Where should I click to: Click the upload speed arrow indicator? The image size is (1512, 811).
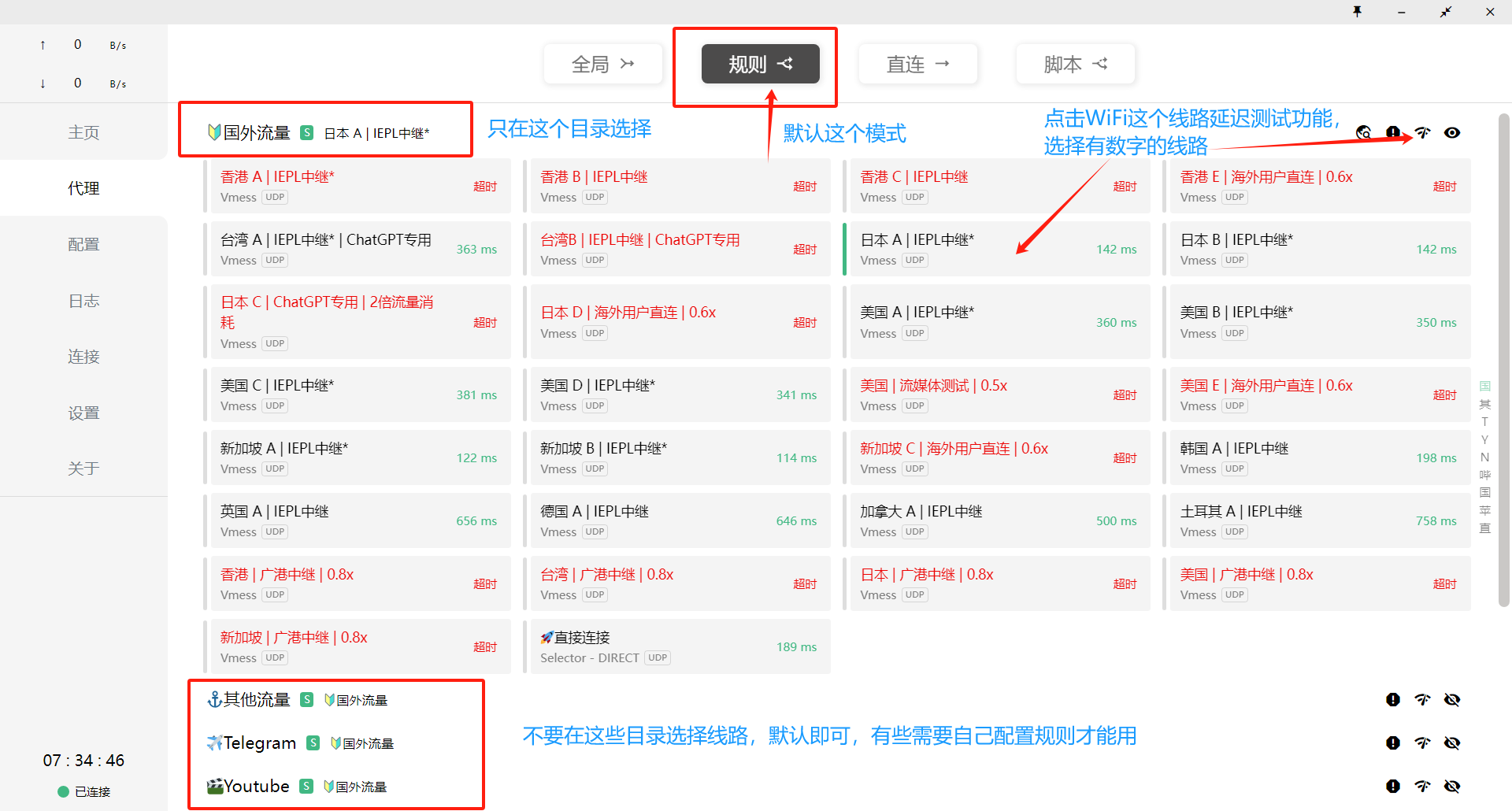(43, 45)
